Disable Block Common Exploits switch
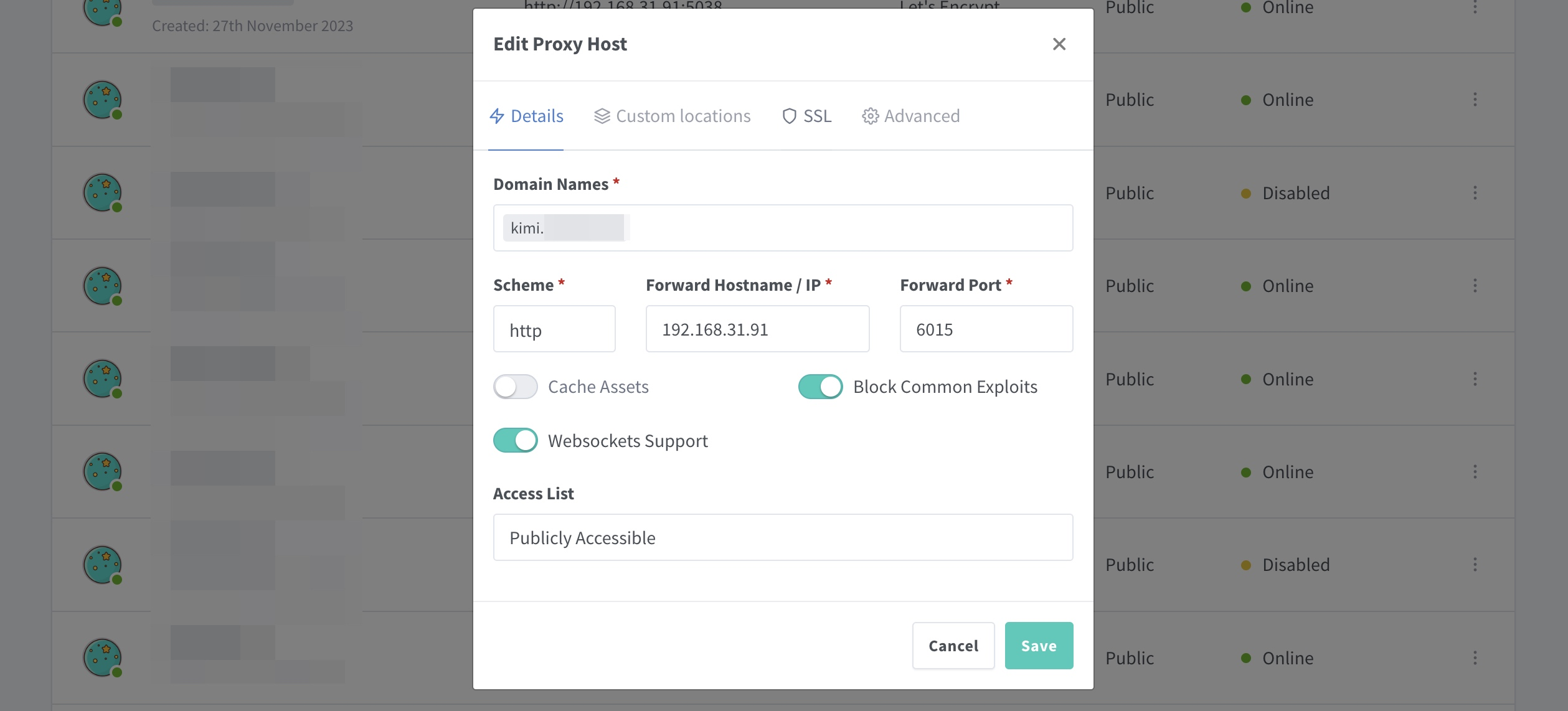The height and width of the screenshot is (711, 1568). (x=821, y=387)
